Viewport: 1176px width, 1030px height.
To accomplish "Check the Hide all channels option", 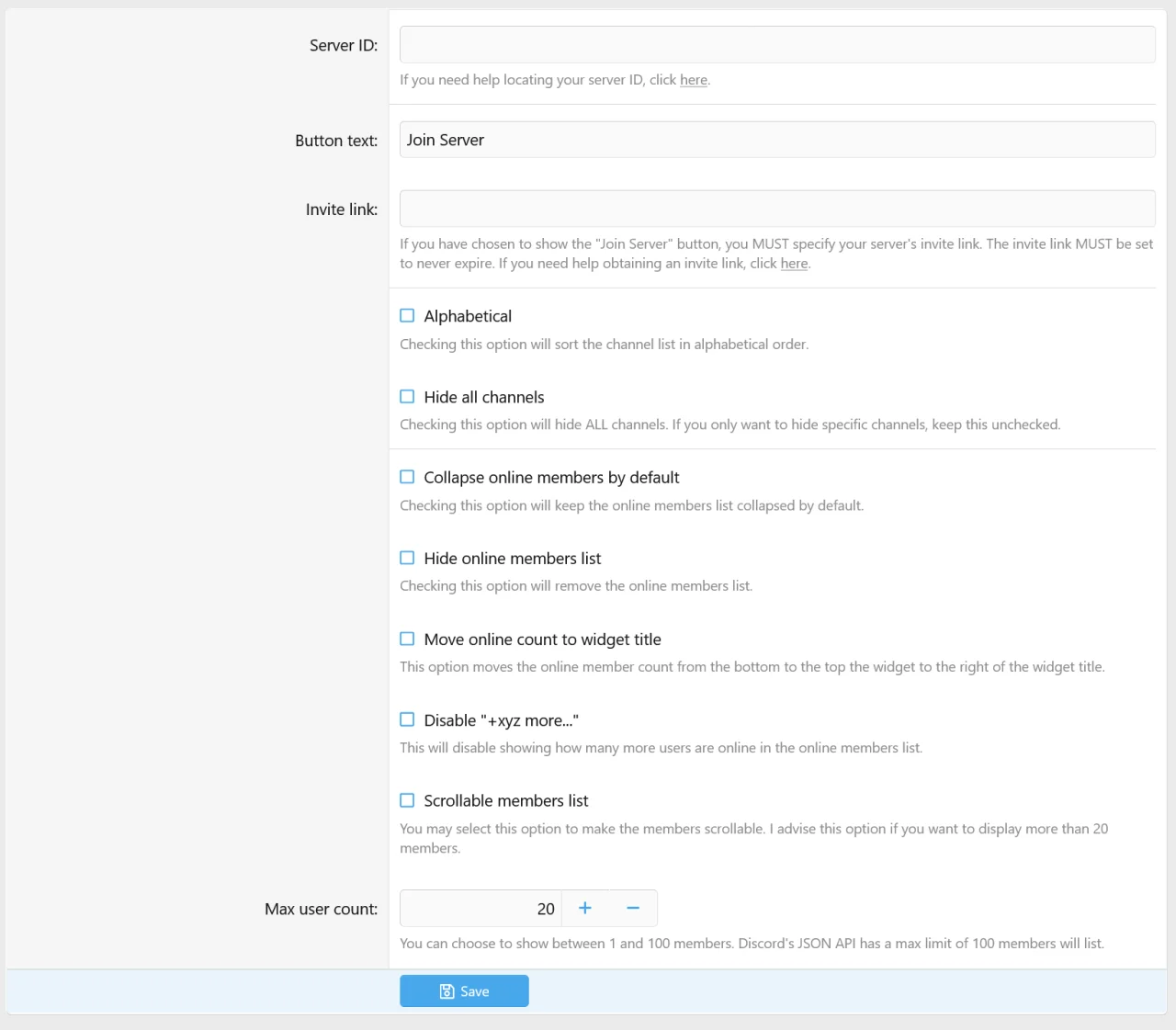I will click(407, 397).
